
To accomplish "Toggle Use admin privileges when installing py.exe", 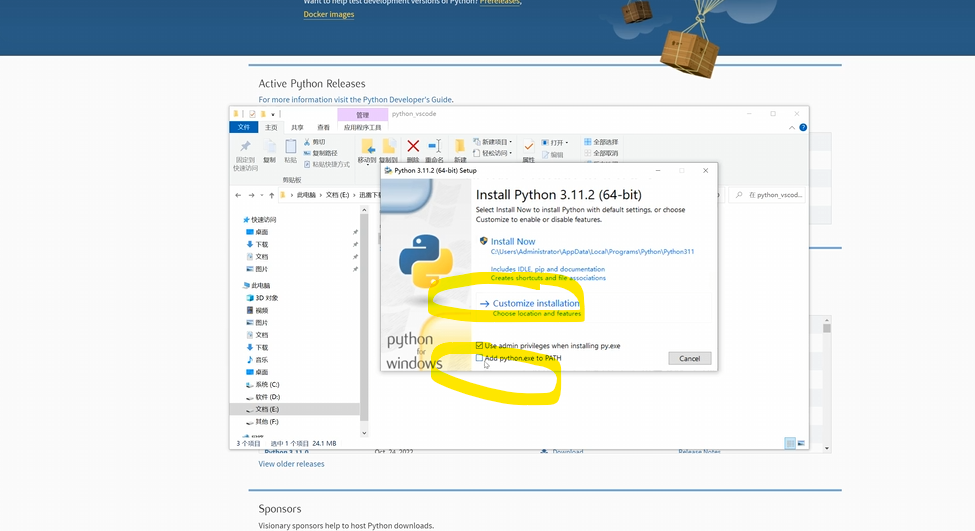I will pos(479,346).
